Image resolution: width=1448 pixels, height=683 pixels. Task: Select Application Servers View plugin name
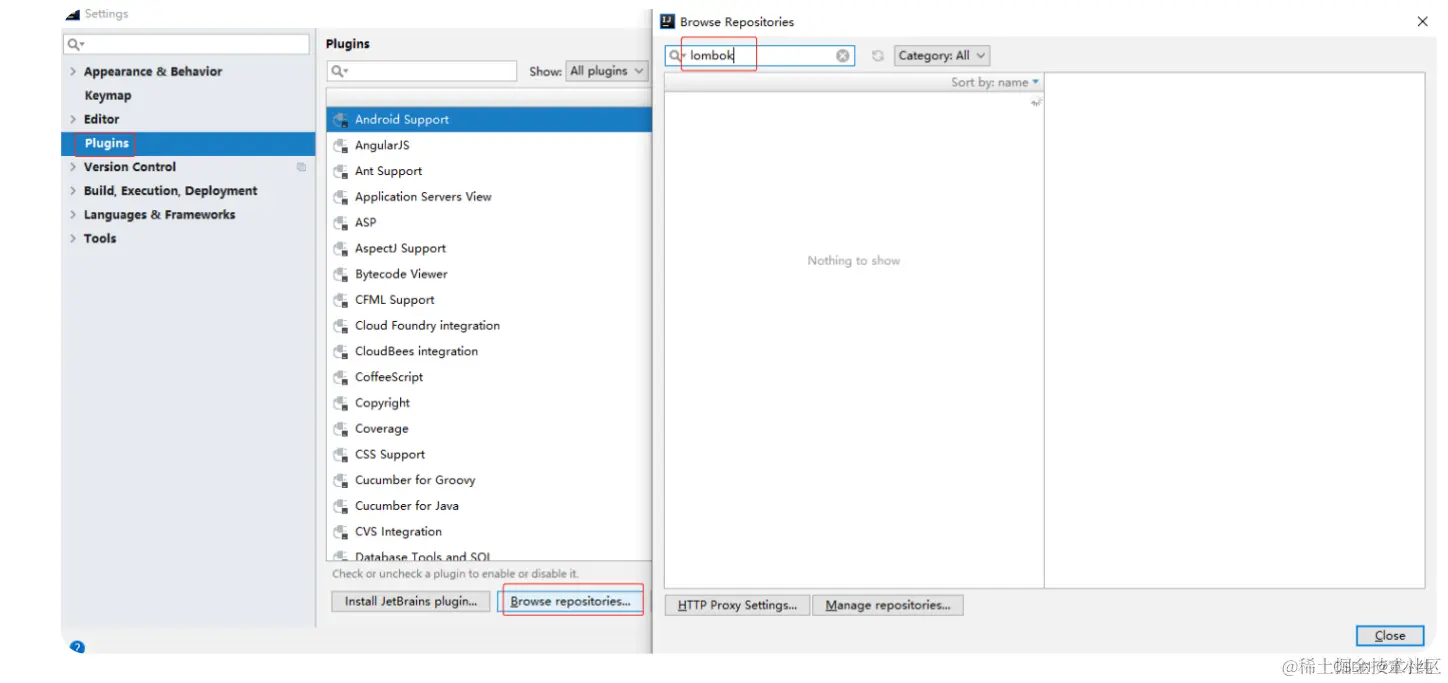423,197
